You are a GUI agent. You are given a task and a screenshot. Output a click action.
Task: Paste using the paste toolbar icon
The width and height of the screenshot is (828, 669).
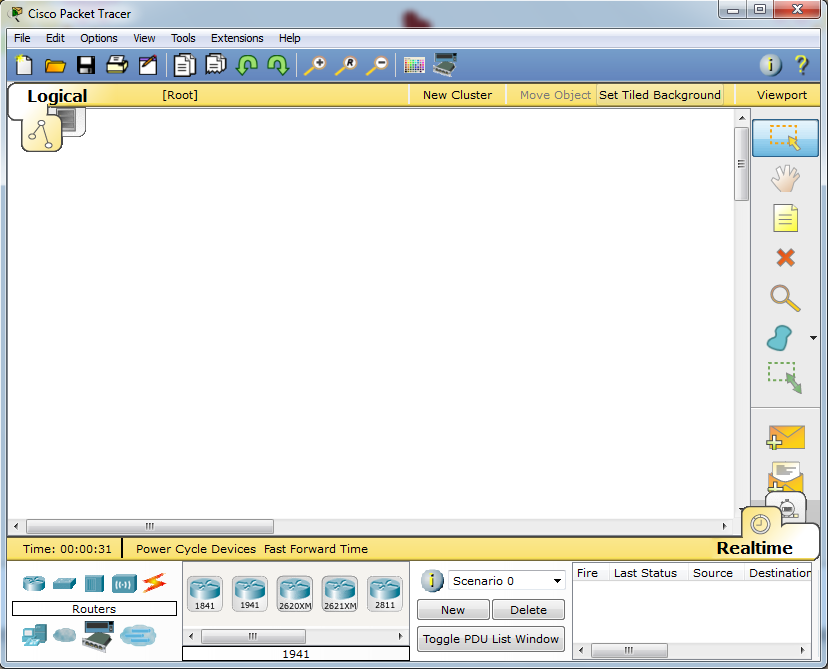215,65
